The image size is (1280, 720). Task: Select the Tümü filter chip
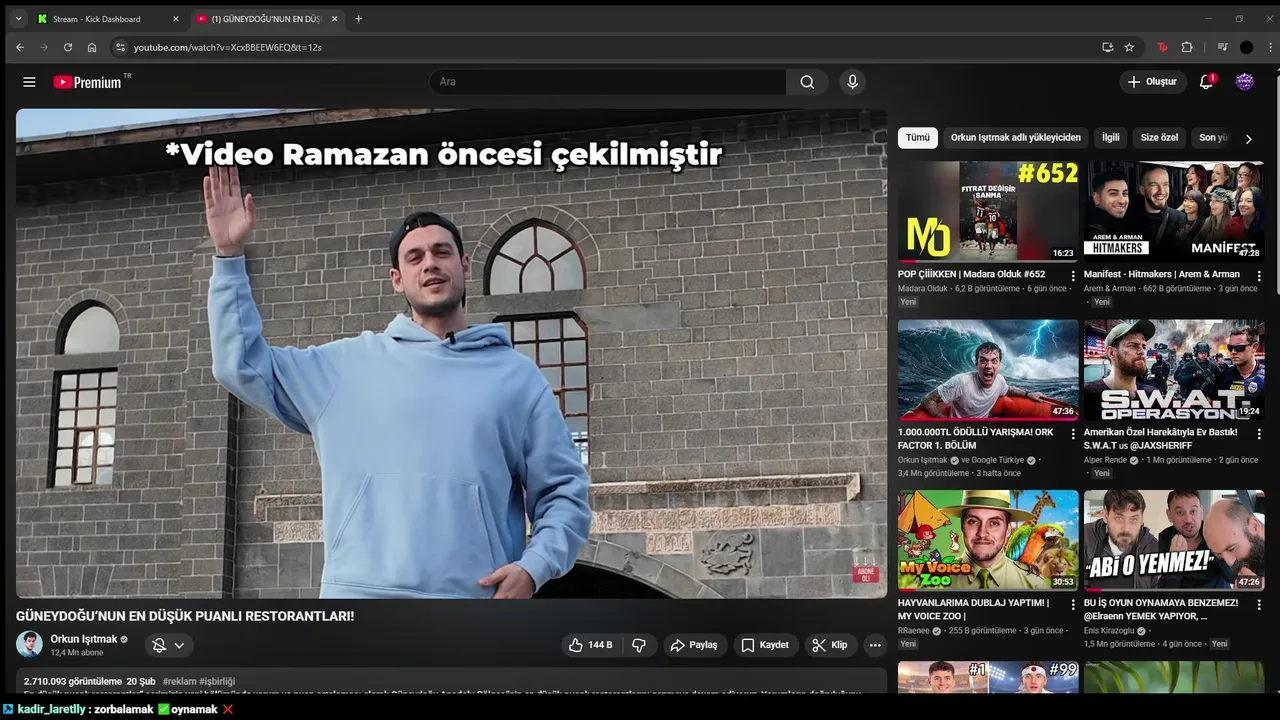coord(917,137)
